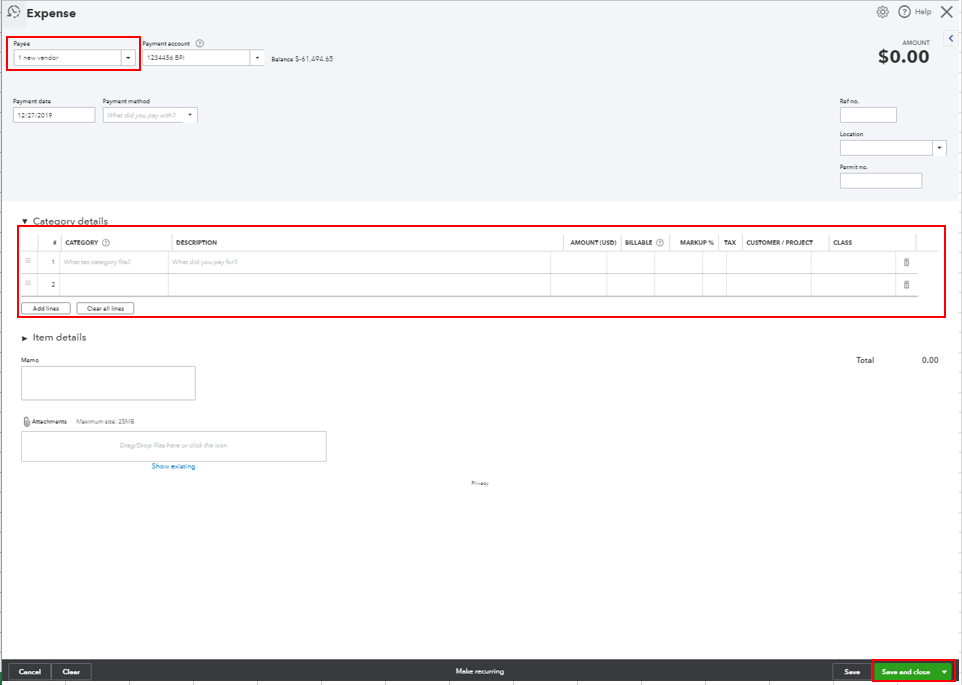Screen dimensions: 962x685
Task: Click the Ref no. input field
Action: pos(868,115)
